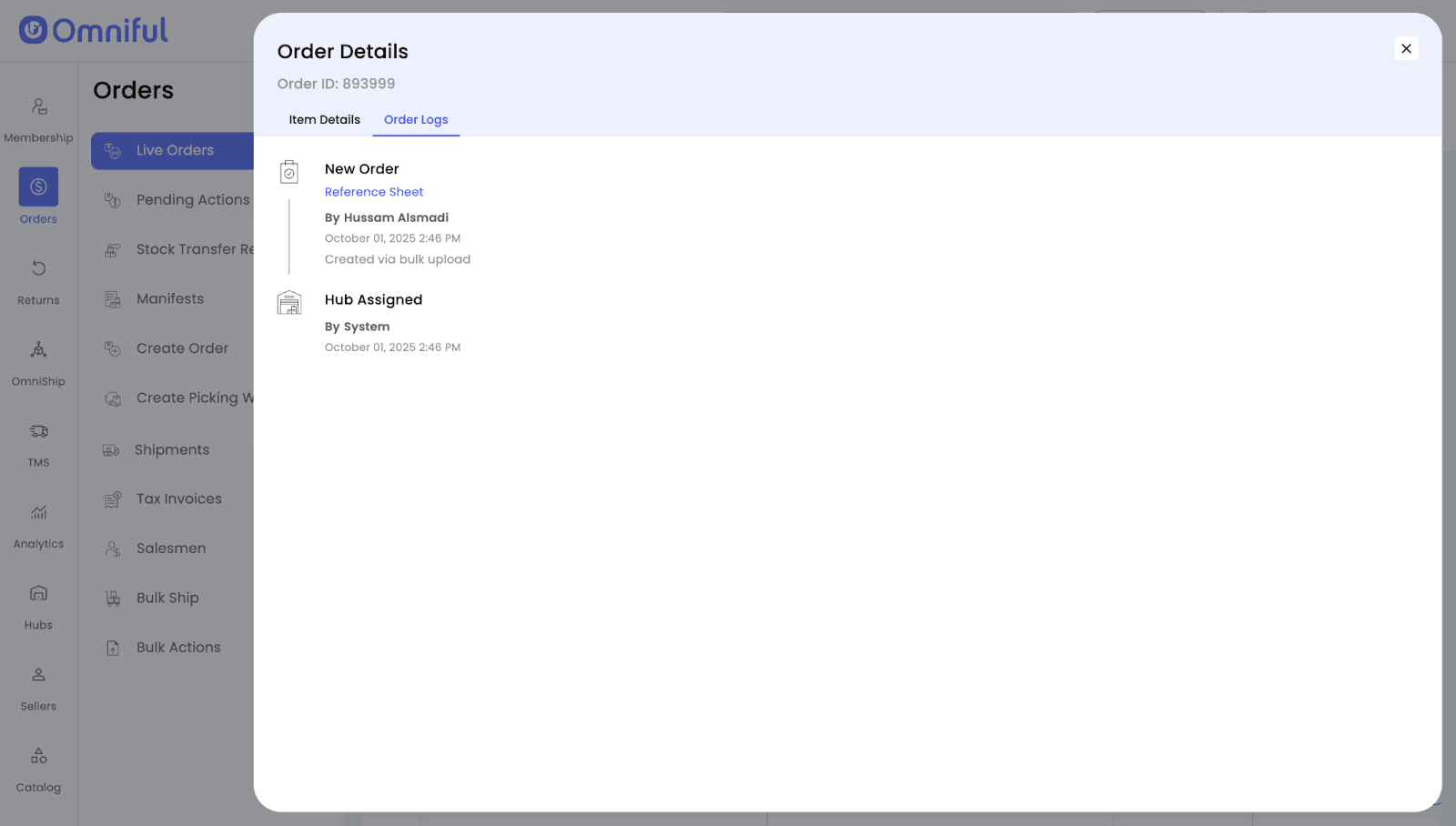
Task: Select the Sellers person icon
Action: 38,675
